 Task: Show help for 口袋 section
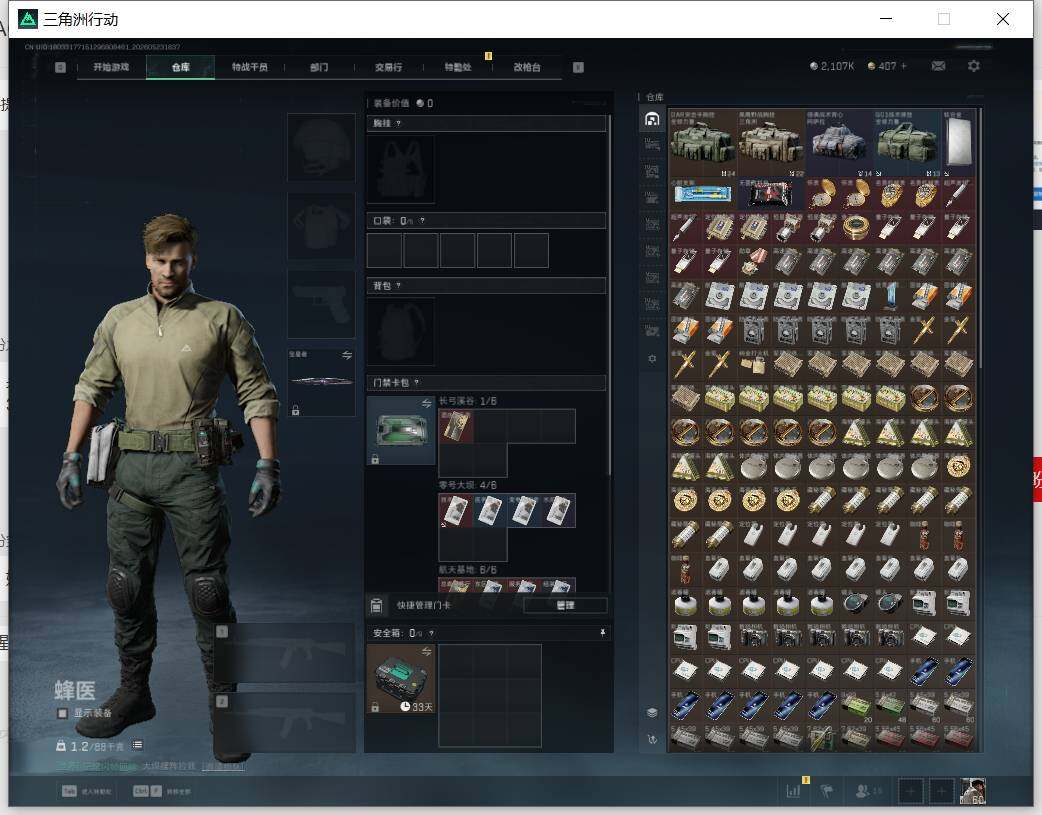(422, 221)
